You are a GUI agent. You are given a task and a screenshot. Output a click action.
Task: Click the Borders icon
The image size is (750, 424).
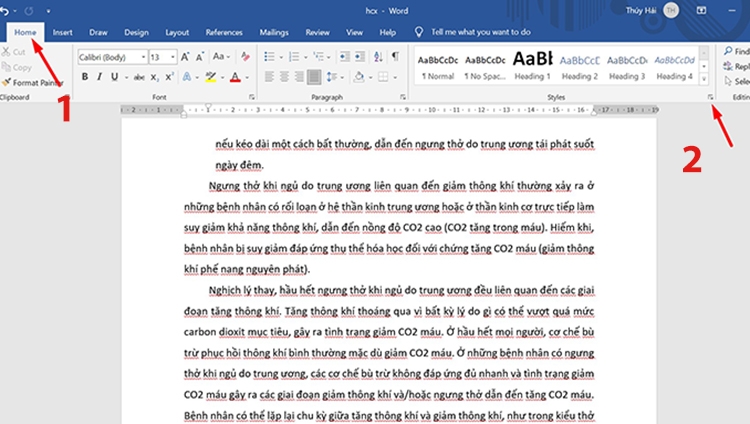[x=383, y=77]
